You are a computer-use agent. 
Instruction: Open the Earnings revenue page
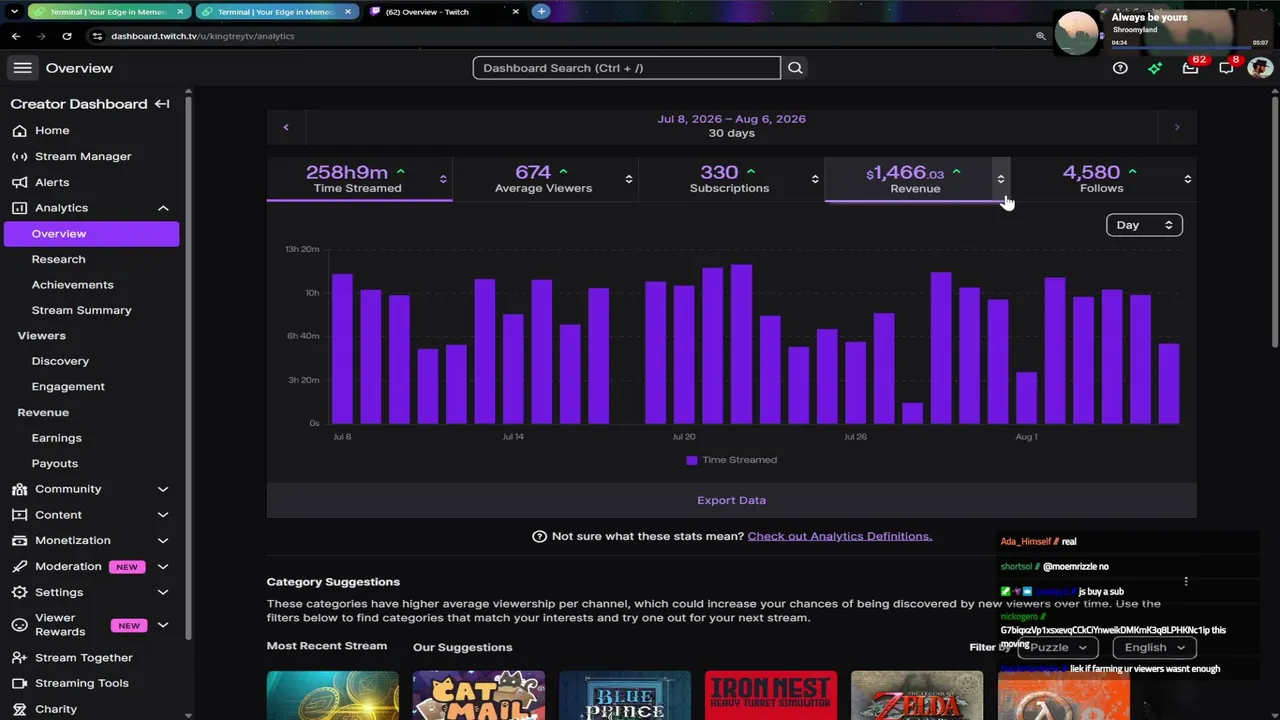[56, 438]
